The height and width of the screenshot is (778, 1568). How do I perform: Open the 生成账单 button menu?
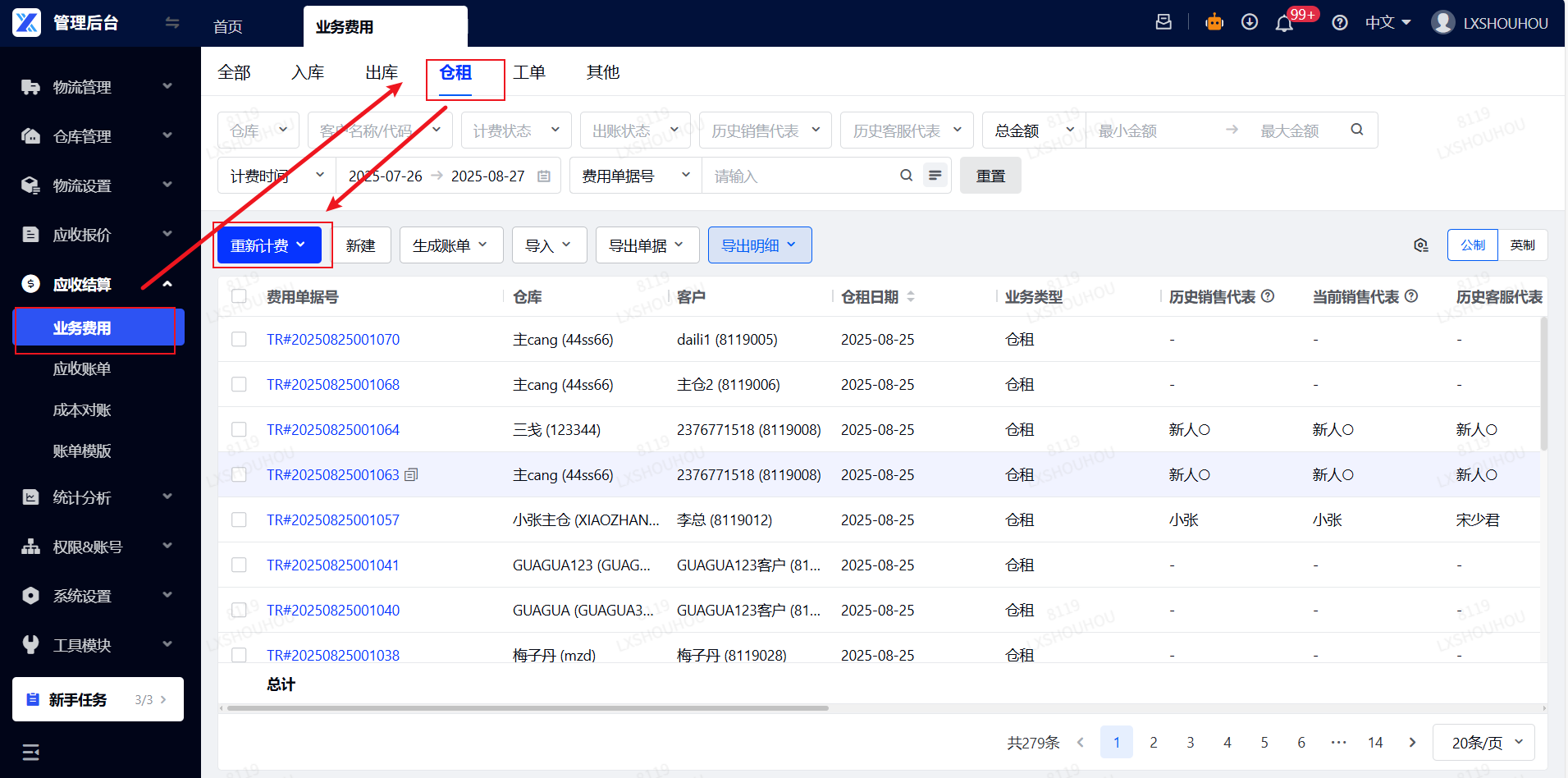tap(451, 245)
